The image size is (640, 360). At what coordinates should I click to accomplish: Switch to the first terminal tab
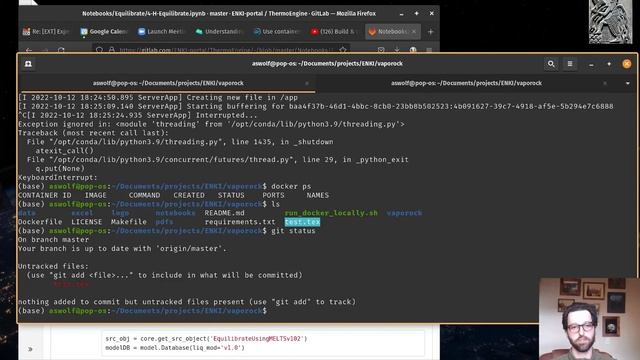point(168,83)
